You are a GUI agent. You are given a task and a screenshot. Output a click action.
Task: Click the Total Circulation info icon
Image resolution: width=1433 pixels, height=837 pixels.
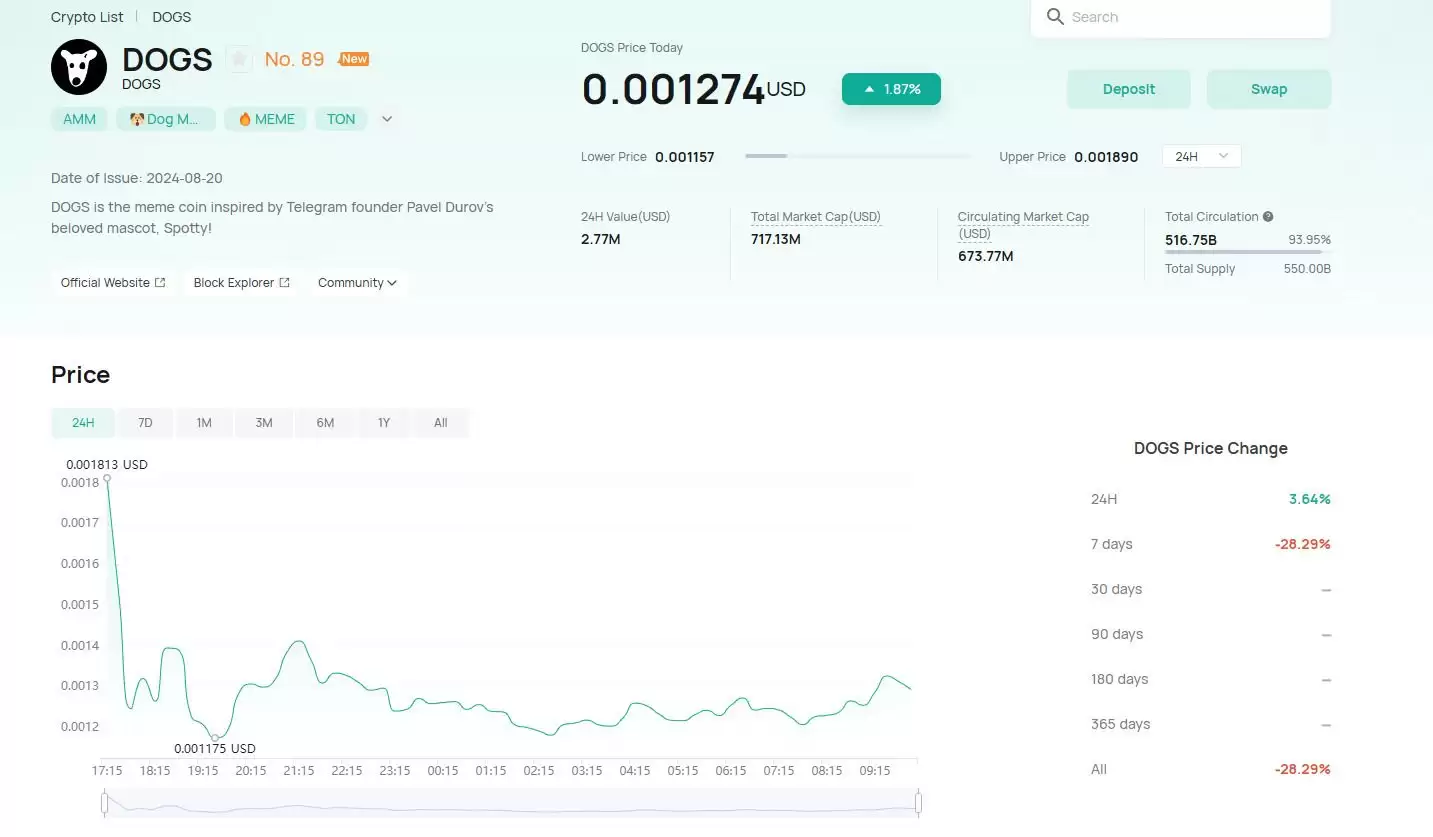[x=1268, y=216]
